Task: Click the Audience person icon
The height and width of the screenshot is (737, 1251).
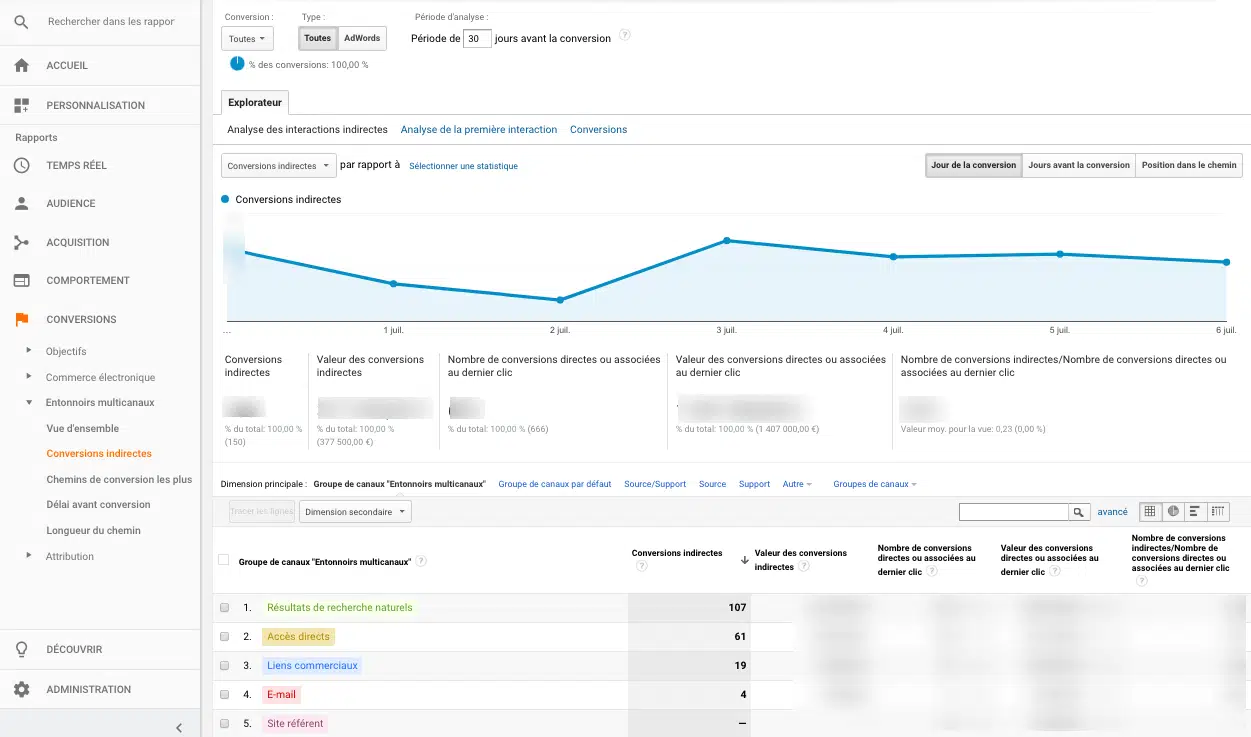Action: (x=22, y=203)
